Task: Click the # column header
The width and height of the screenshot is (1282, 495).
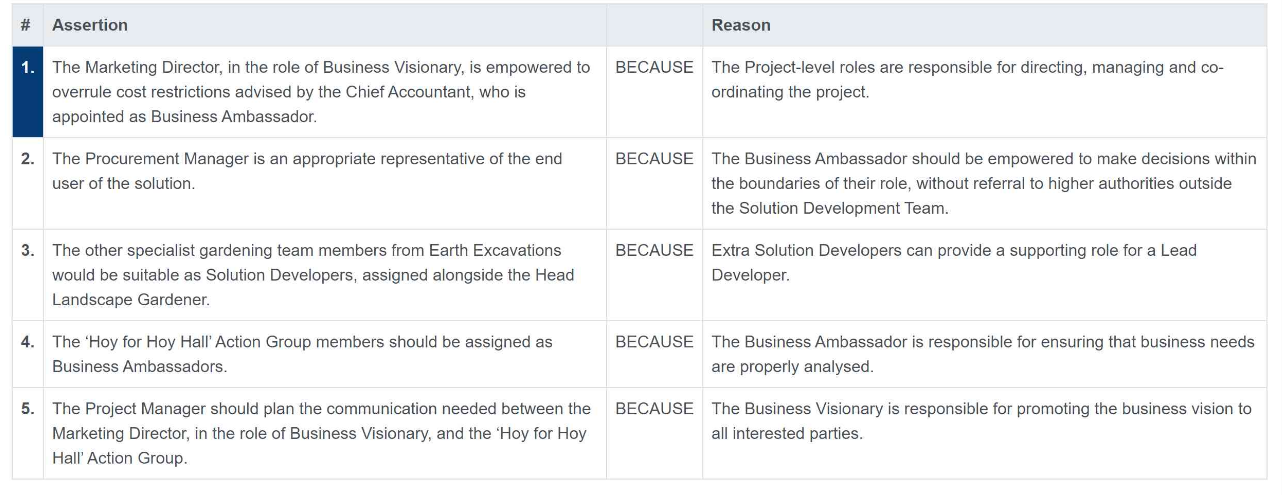Action: coord(28,25)
